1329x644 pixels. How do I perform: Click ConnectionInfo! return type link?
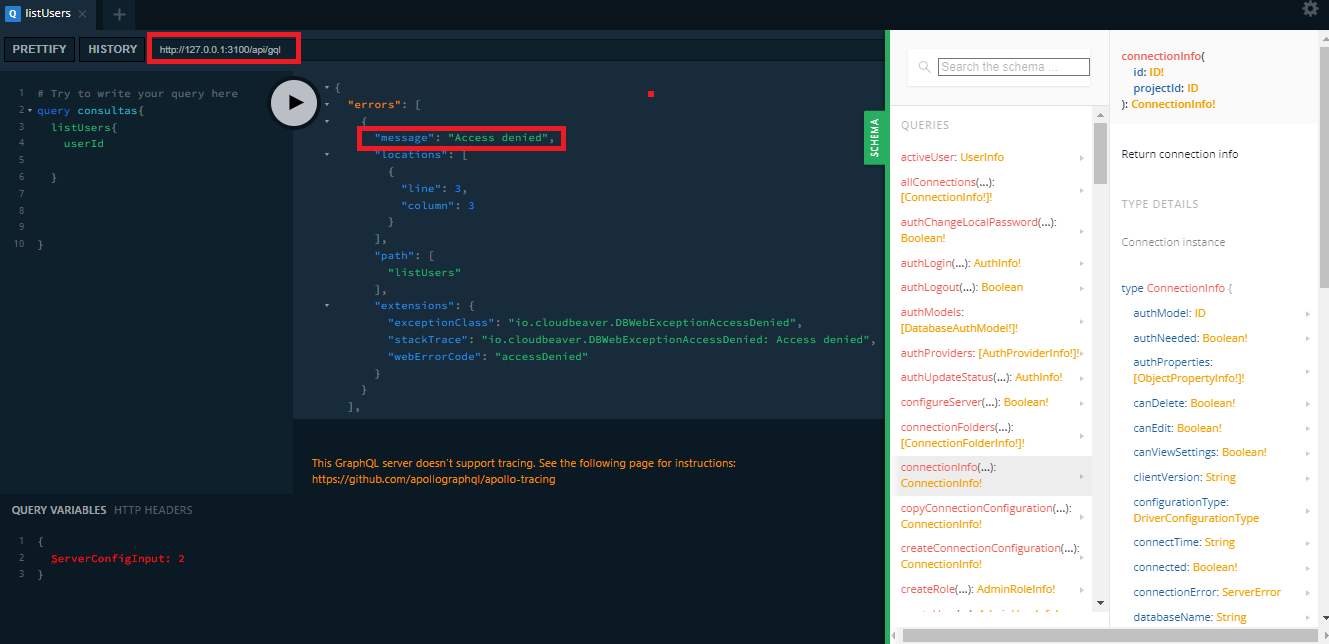point(1173,104)
